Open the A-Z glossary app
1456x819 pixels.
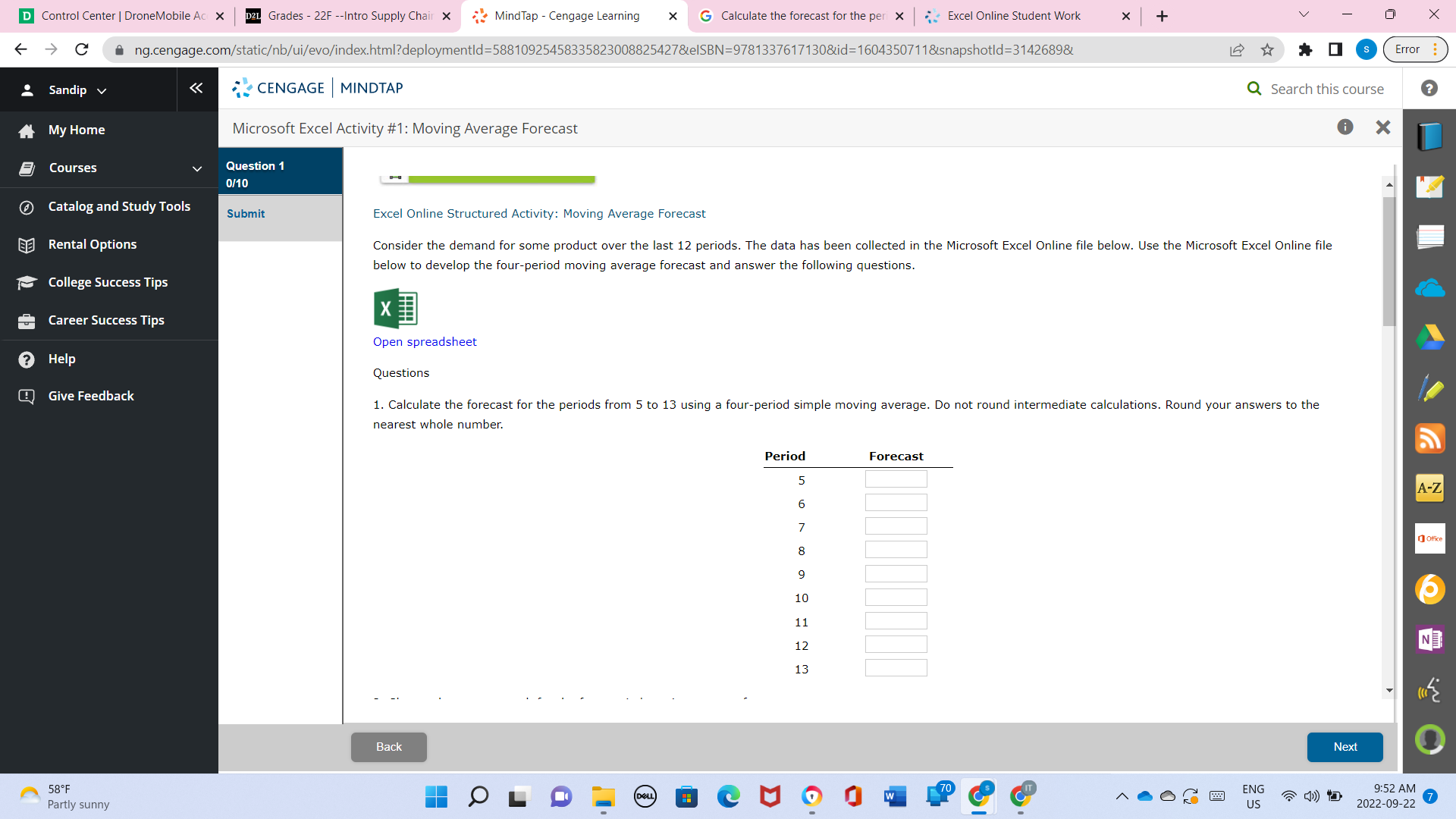[x=1429, y=488]
